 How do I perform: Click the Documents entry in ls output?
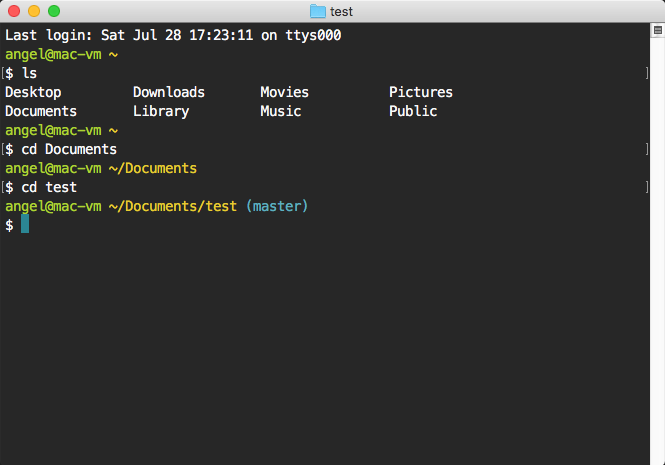pyautogui.click(x=41, y=111)
